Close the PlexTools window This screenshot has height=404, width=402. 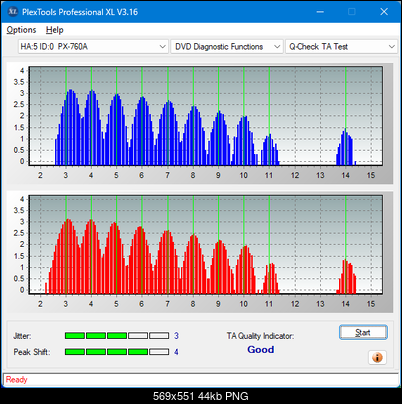[x=384, y=12]
